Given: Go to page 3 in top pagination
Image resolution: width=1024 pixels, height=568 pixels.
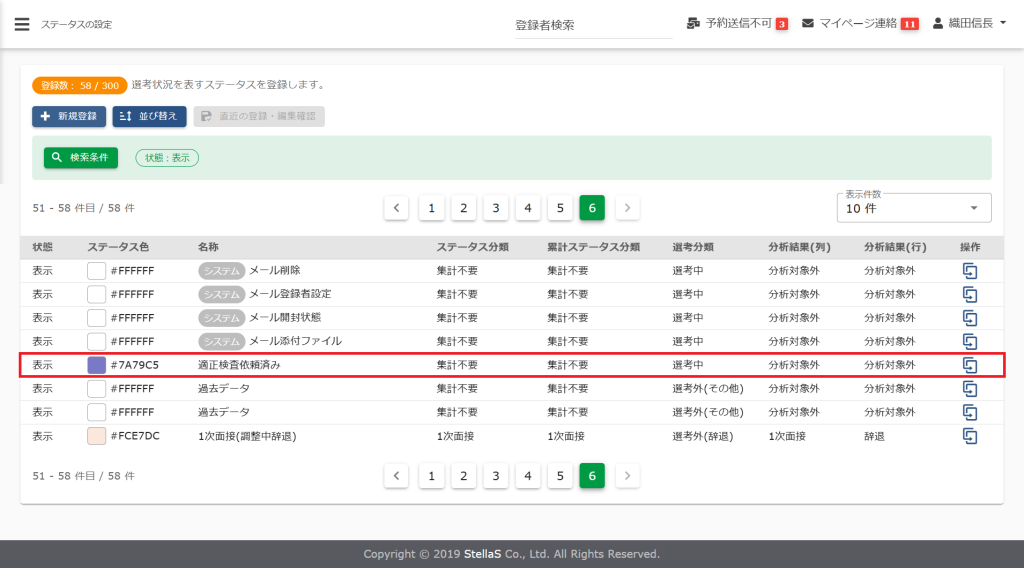Looking at the screenshot, I should click(x=495, y=208).
